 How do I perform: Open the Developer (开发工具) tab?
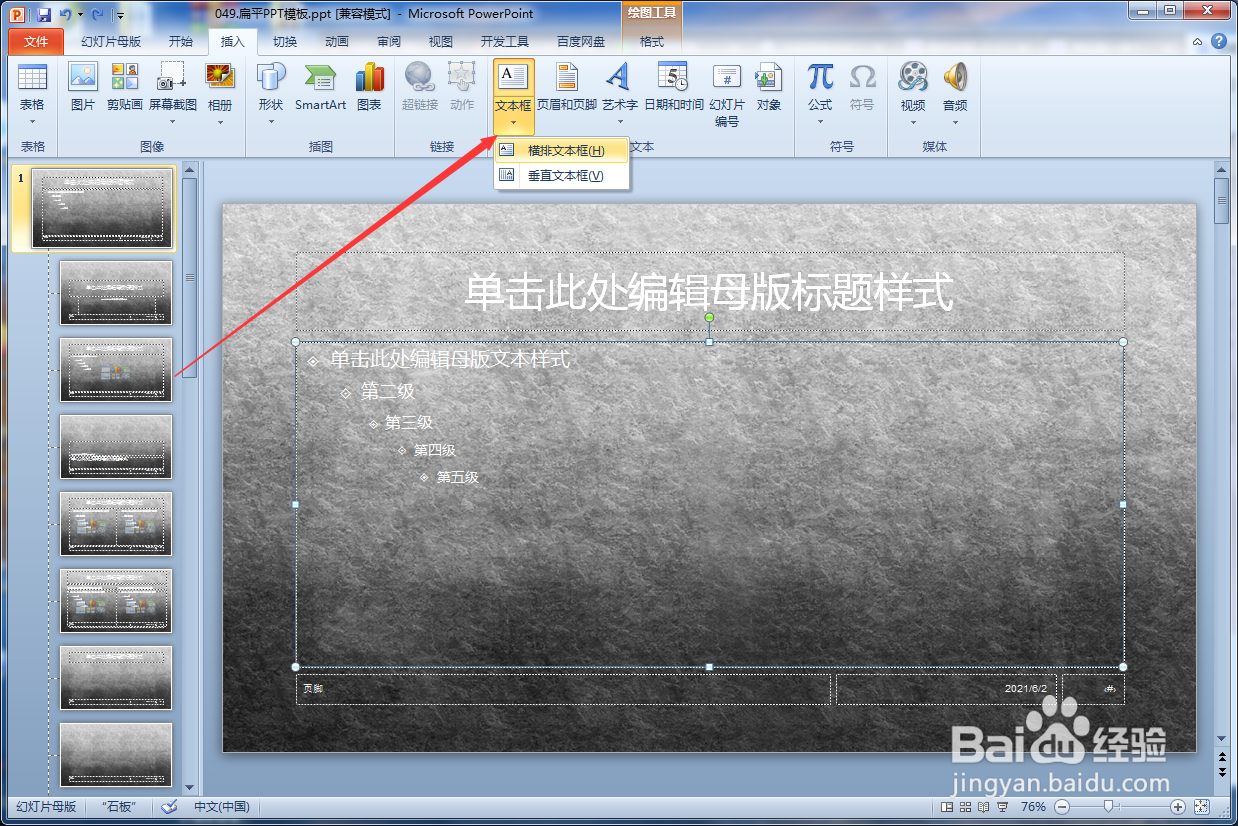[x=505, y=41]
